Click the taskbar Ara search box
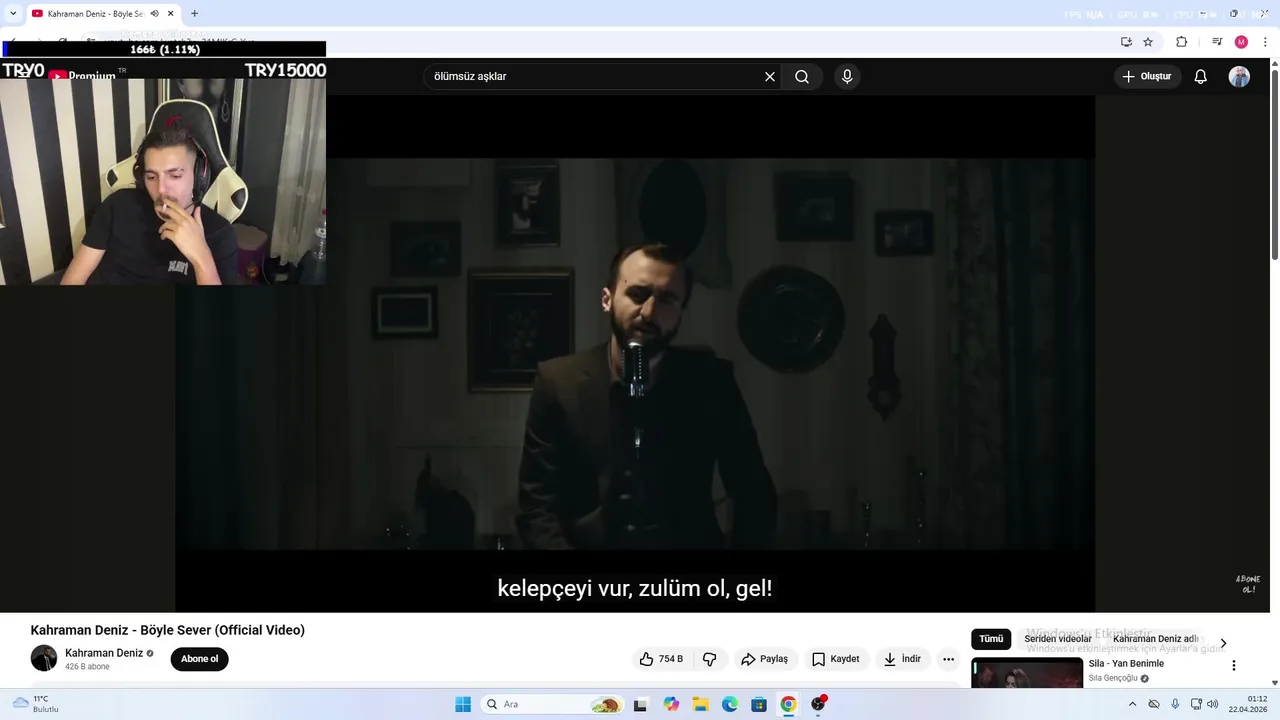The image size is (1280, 720). point(552,704)
